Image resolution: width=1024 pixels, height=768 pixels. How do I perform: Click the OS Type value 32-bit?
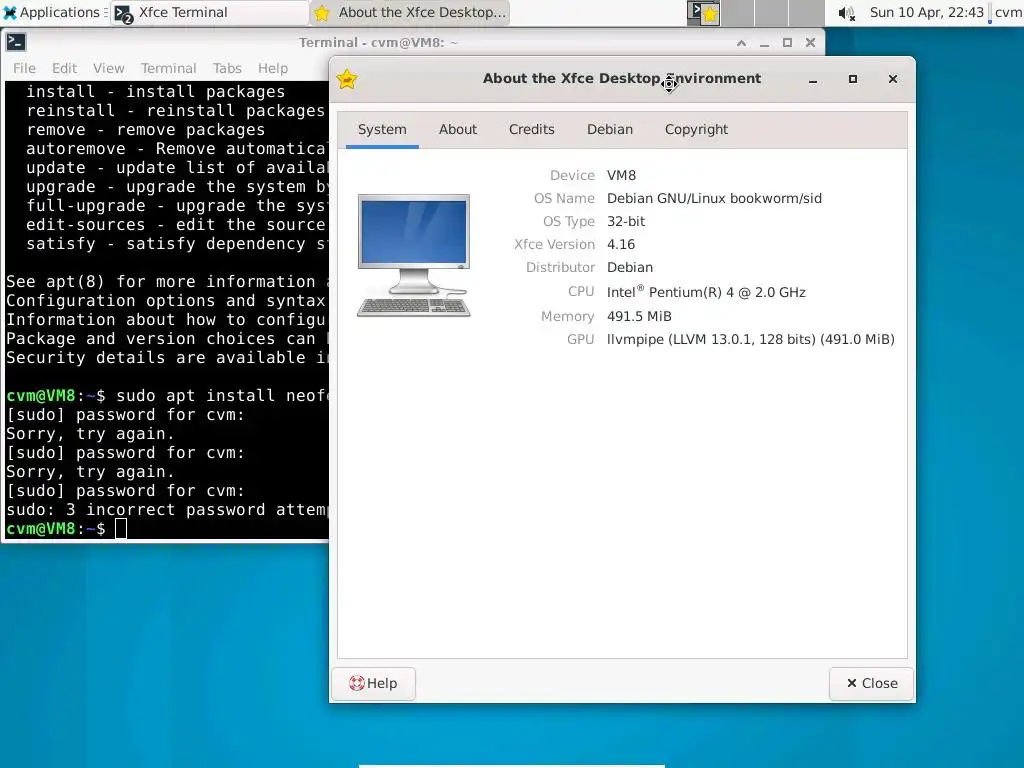click(x=626, y=221)
